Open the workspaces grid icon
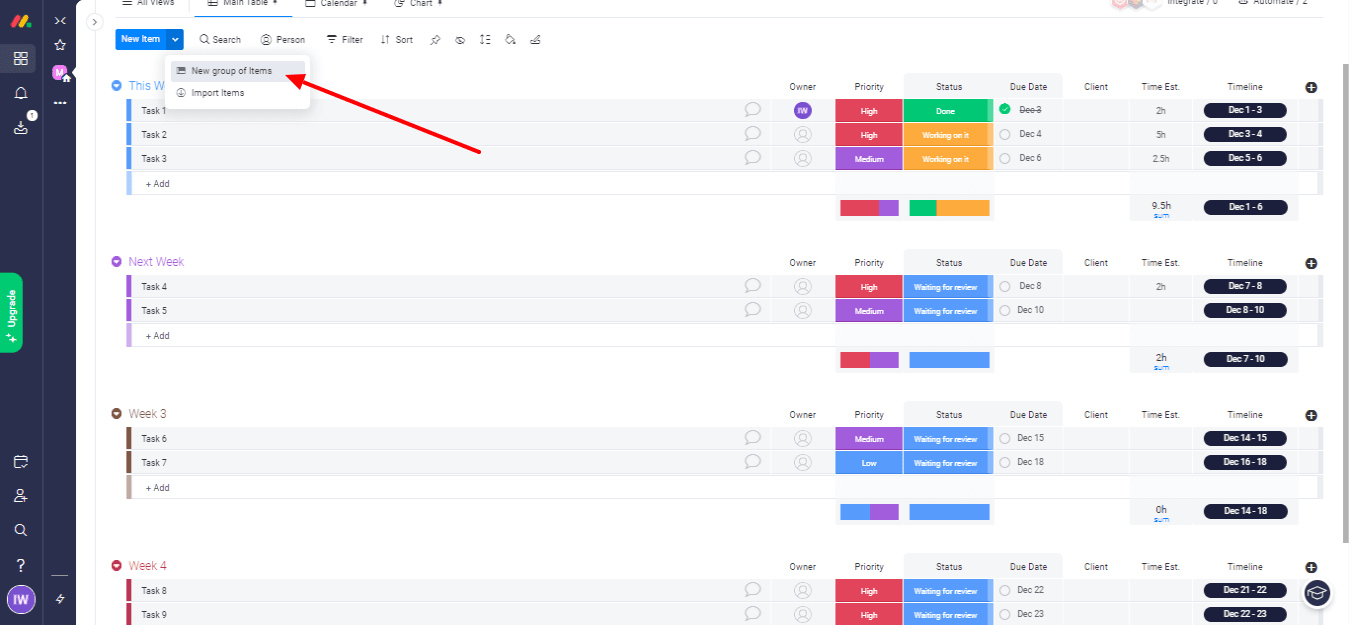 [20, 59]
